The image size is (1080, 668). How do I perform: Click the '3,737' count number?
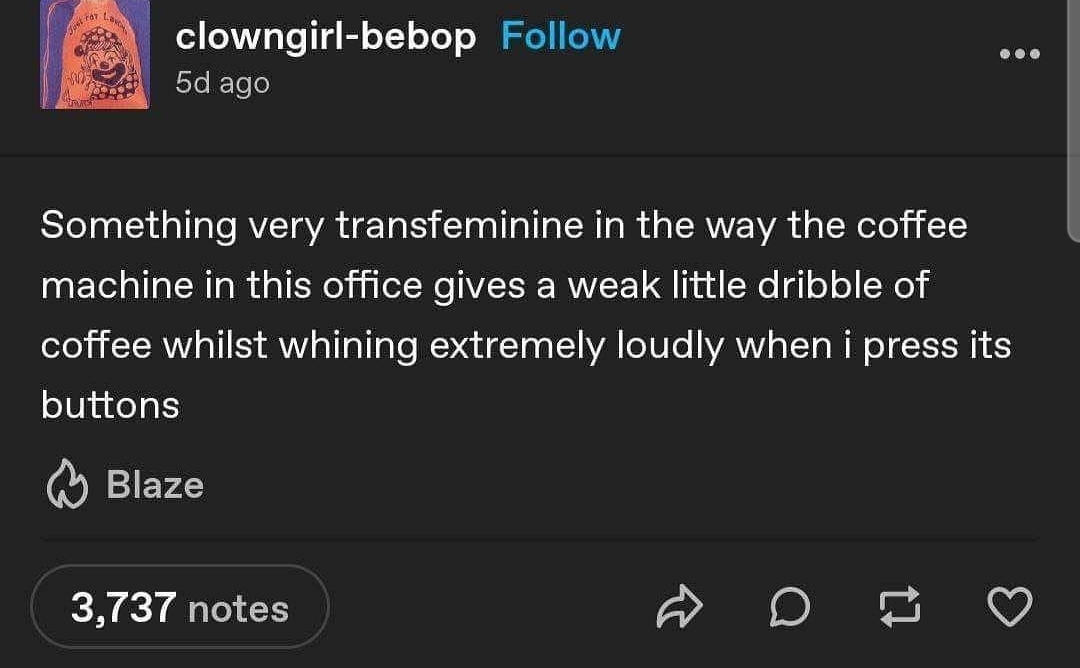pos(123,608)
